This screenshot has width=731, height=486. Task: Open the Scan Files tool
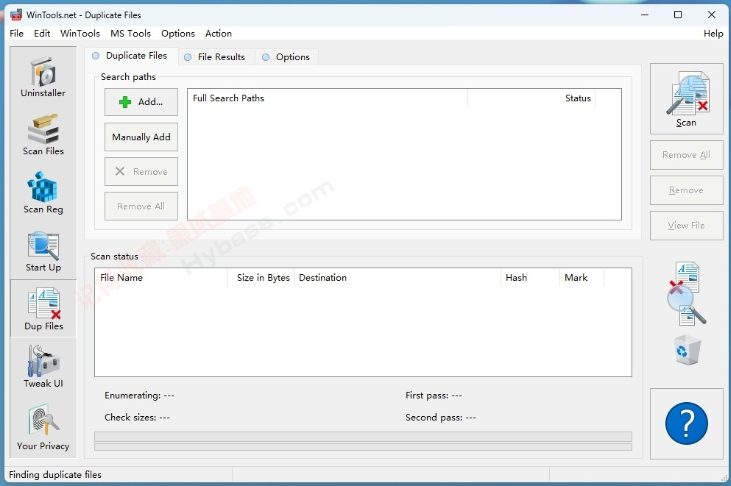click(x=43, y=135)
